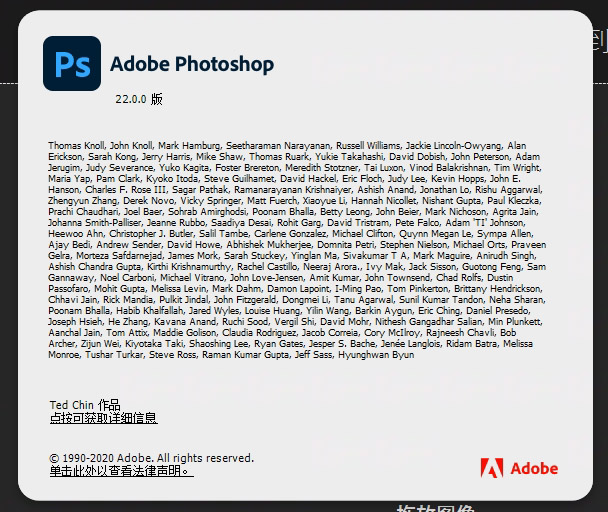Click Raman Kumar Gupta in the last credits line

pyautogui.click(x=242, y=355)
